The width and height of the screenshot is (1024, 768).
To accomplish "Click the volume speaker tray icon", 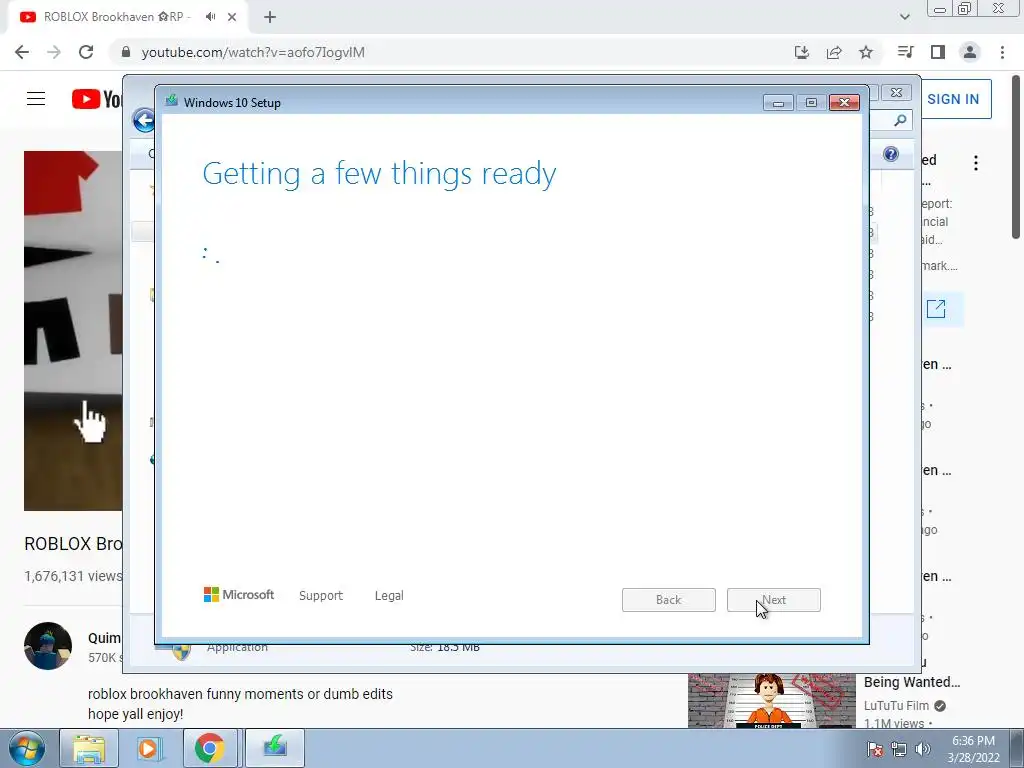I will pos(922,749).
